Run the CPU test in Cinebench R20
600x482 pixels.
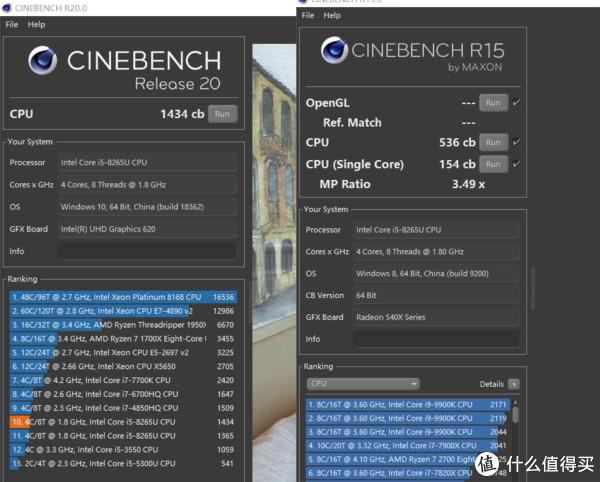(222, 114)
